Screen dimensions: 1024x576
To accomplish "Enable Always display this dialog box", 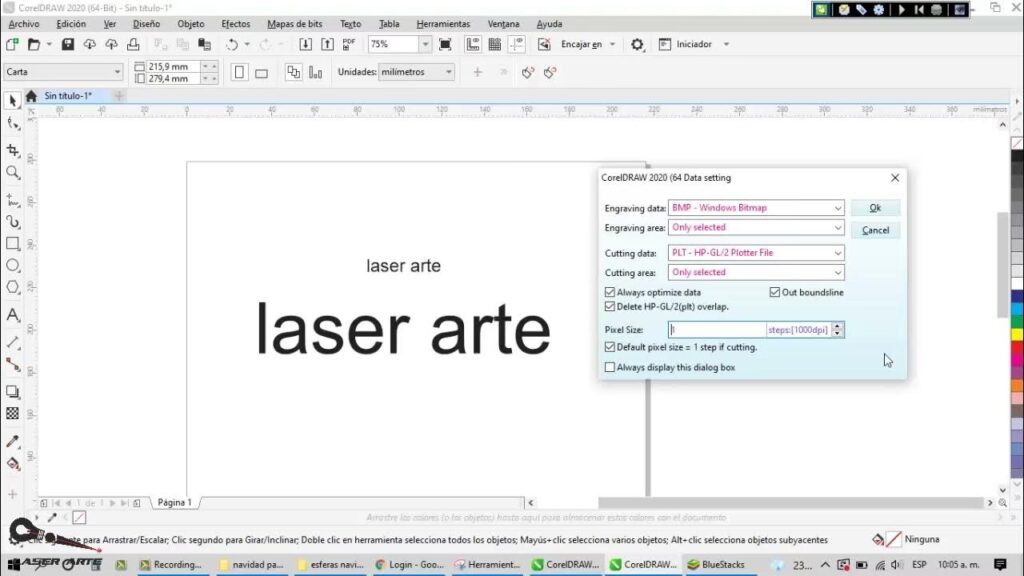I will (x=610, y=367).
